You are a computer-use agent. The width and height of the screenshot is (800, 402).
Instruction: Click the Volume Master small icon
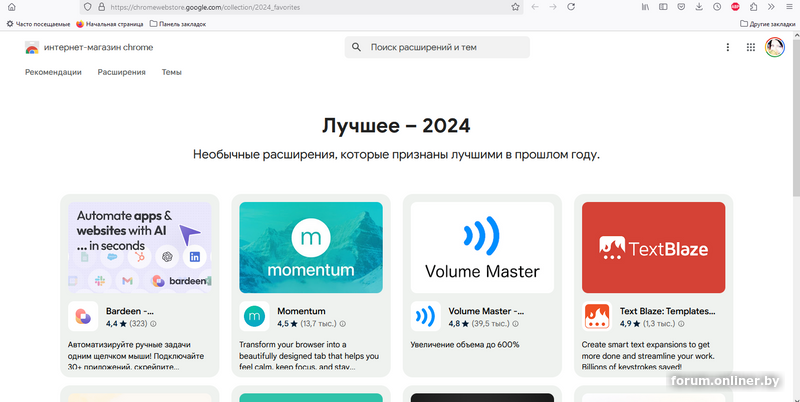pyautogui.click(x=426, y=316)
